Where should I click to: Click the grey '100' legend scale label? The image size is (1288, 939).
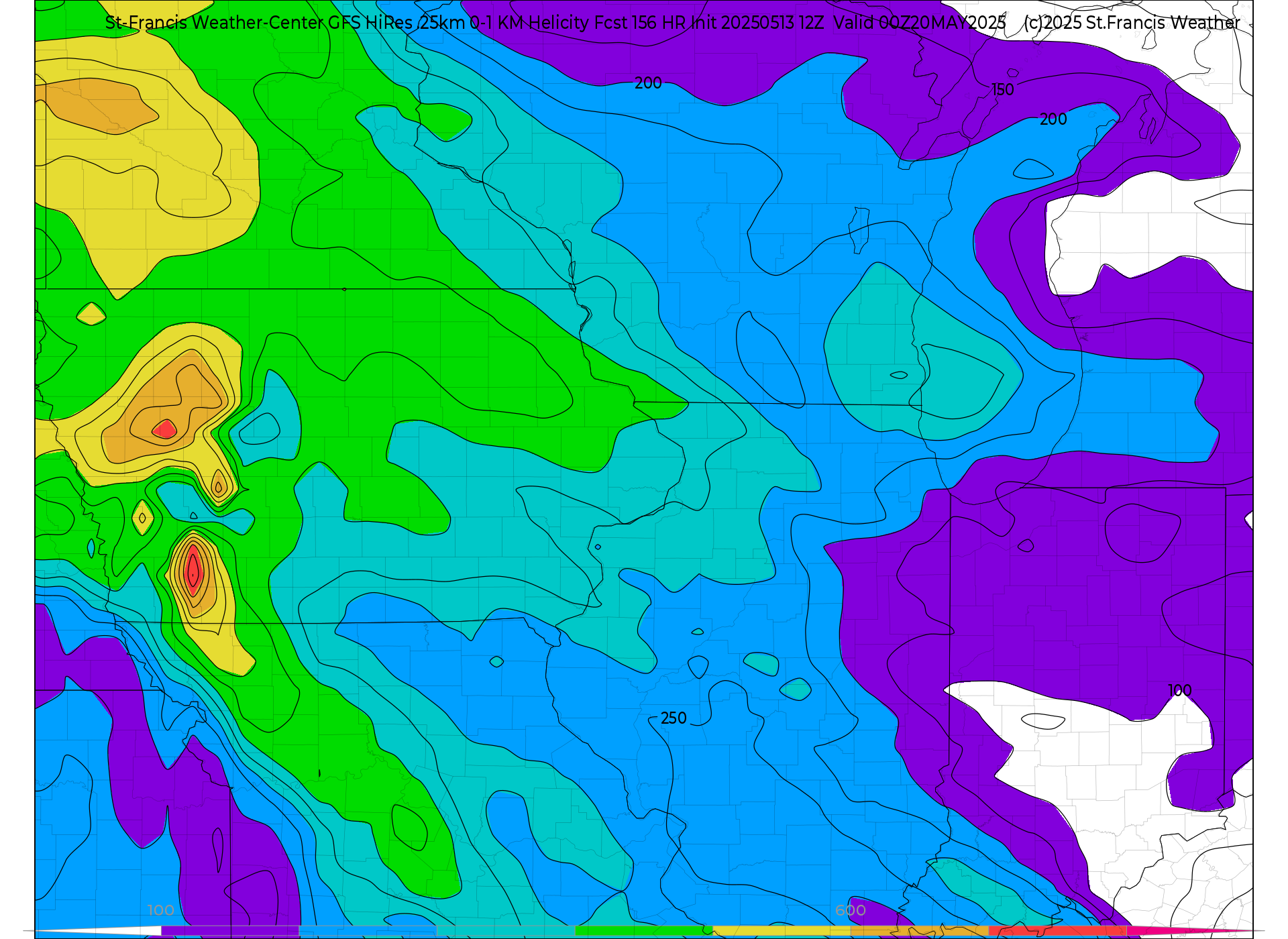pyautogui.click(x=160, y=910)
